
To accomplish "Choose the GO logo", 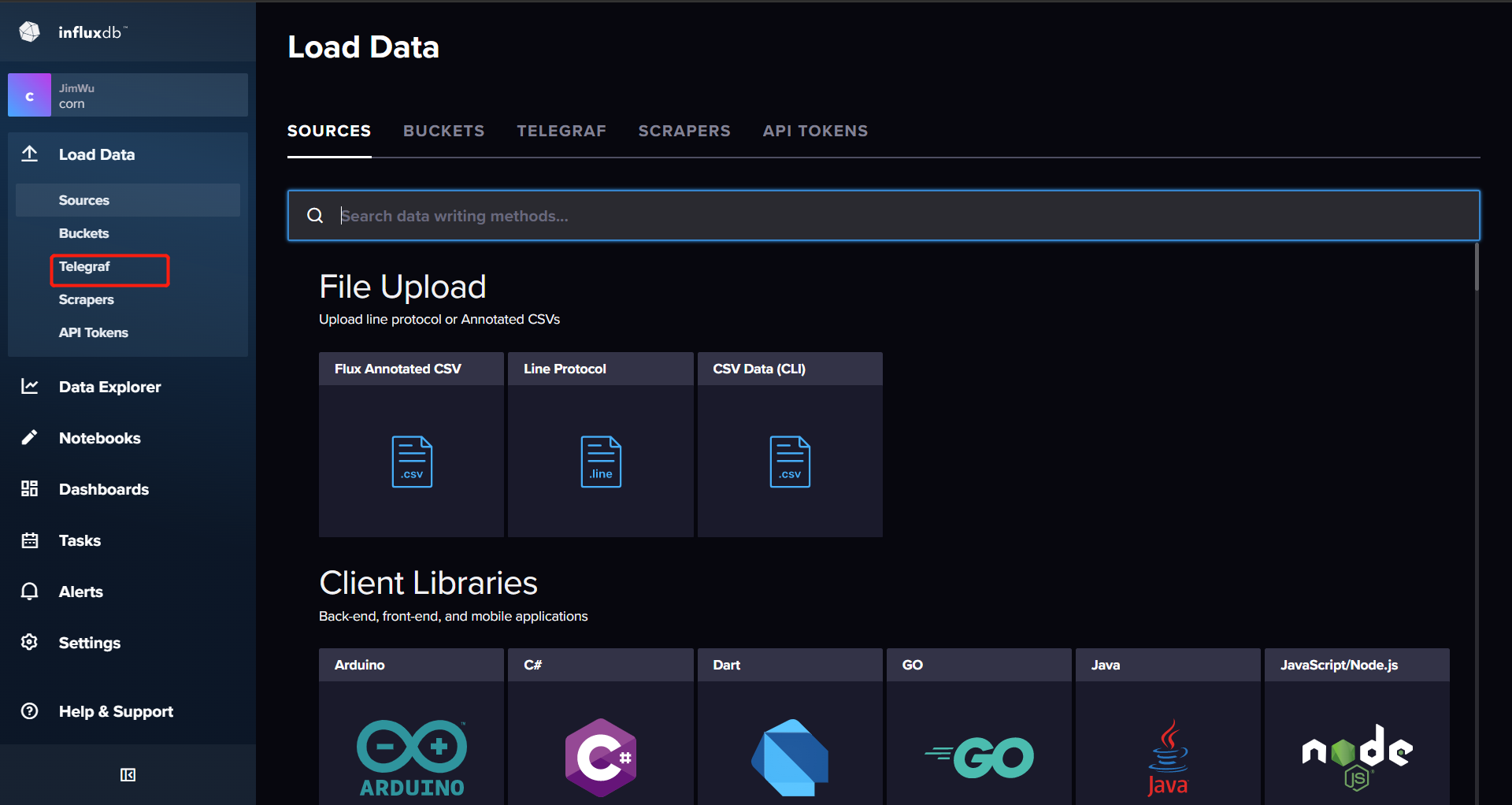I will pyautogui.click(x=979, y=758).
